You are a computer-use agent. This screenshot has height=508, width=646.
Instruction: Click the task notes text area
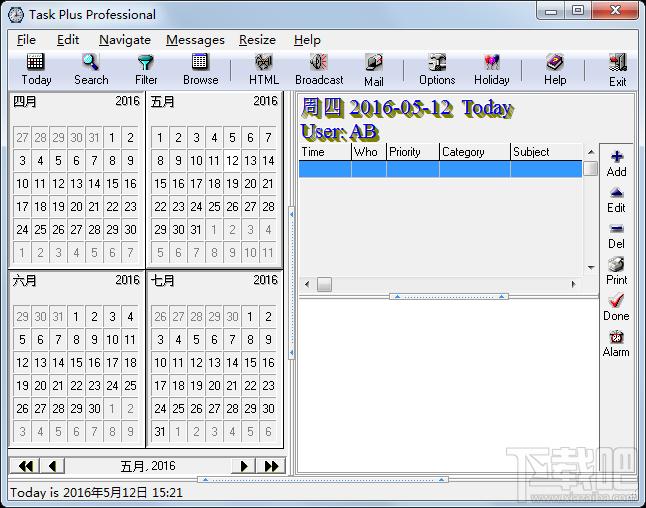coord(448,386)
